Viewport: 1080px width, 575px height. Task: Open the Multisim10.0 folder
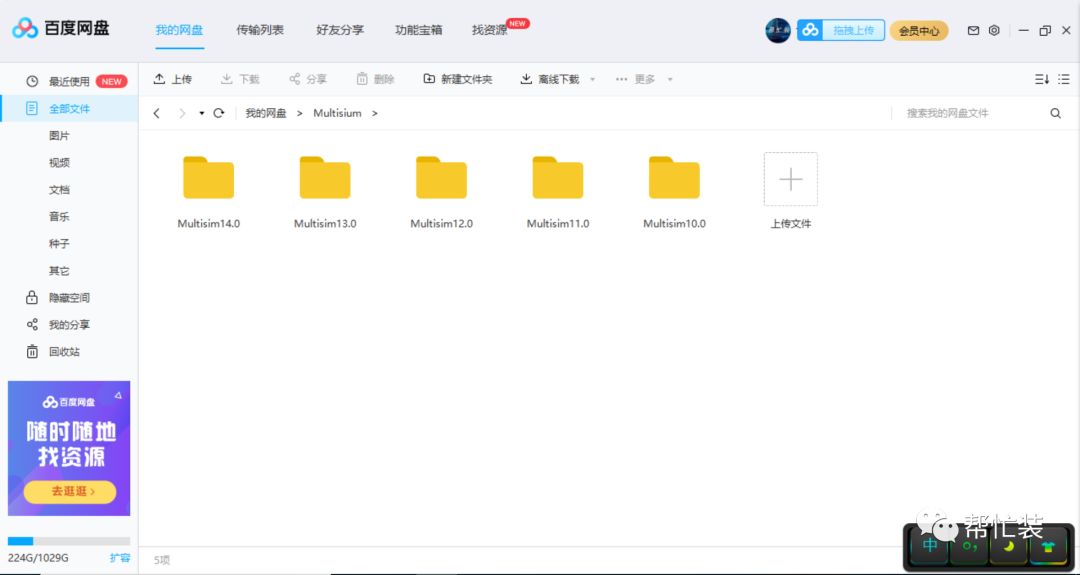pos(674,178)
